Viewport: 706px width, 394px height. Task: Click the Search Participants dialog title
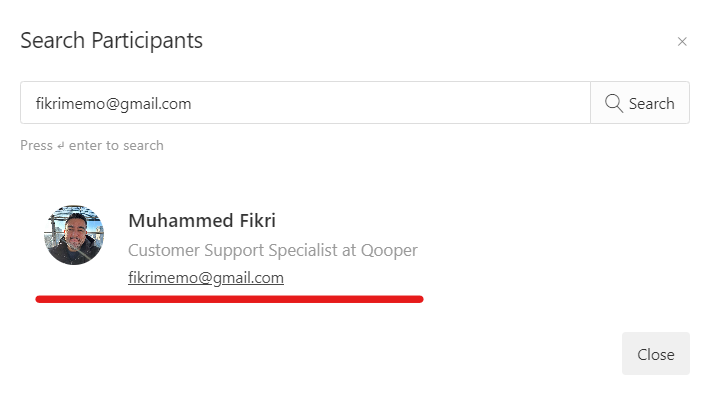111,41
